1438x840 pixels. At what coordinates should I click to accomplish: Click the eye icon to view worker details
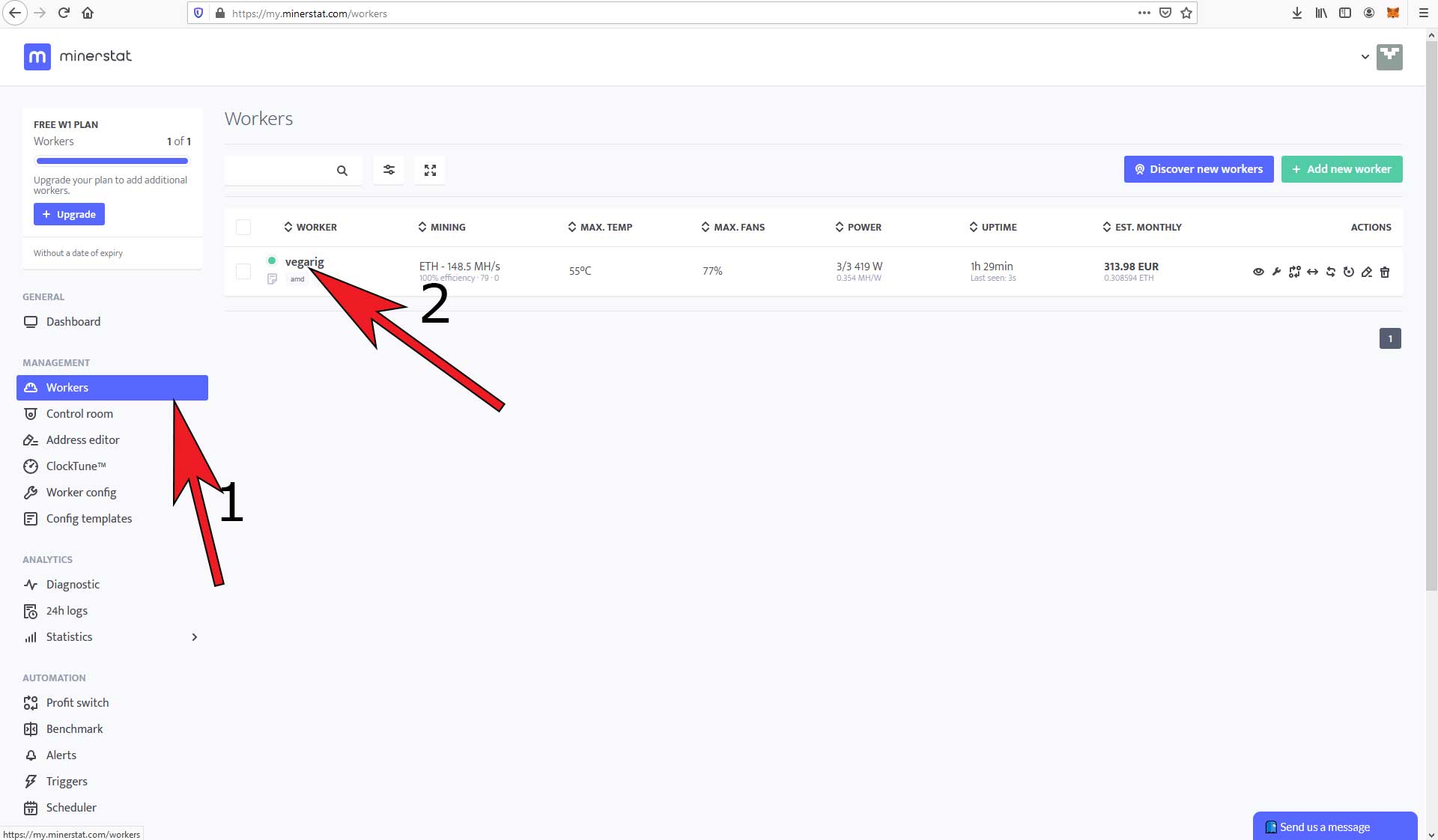1257,271
